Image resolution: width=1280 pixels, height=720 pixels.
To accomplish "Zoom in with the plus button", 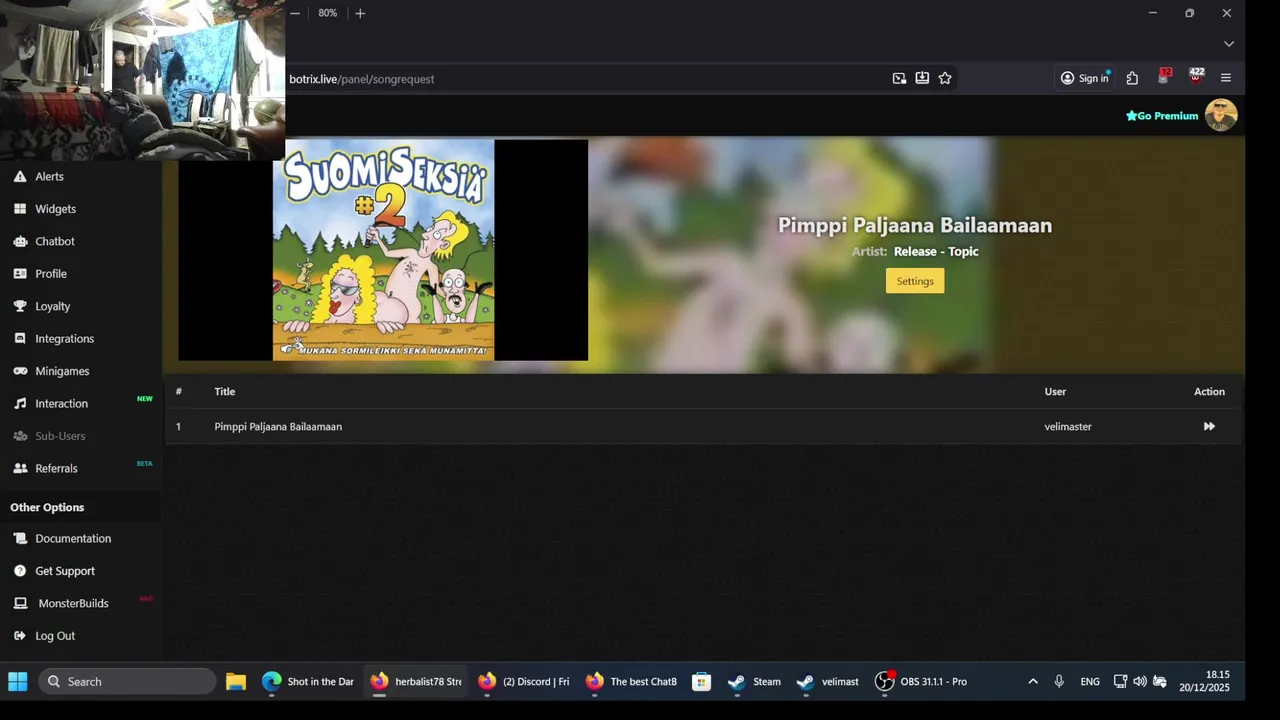I will click(360, 13).
